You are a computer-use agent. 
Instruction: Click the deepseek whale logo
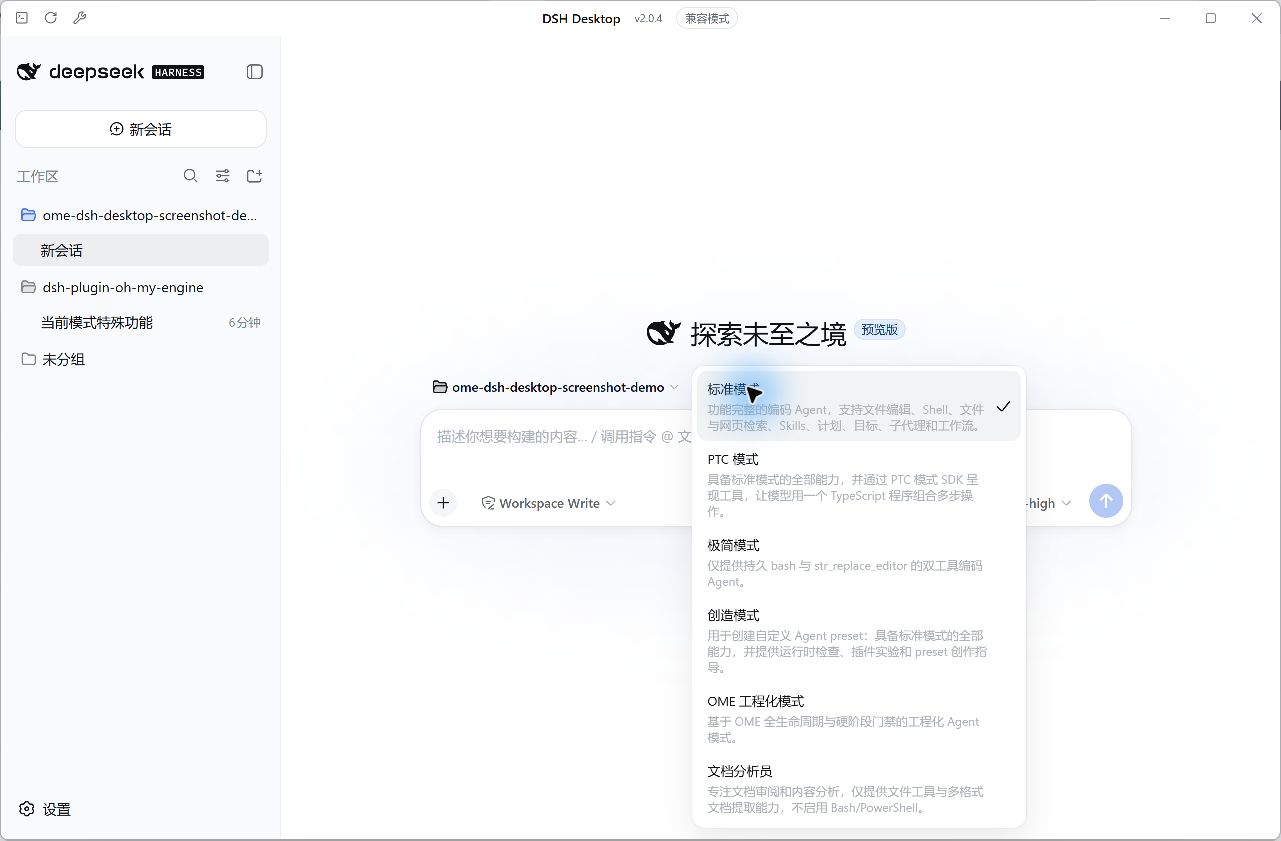(29, 72)
